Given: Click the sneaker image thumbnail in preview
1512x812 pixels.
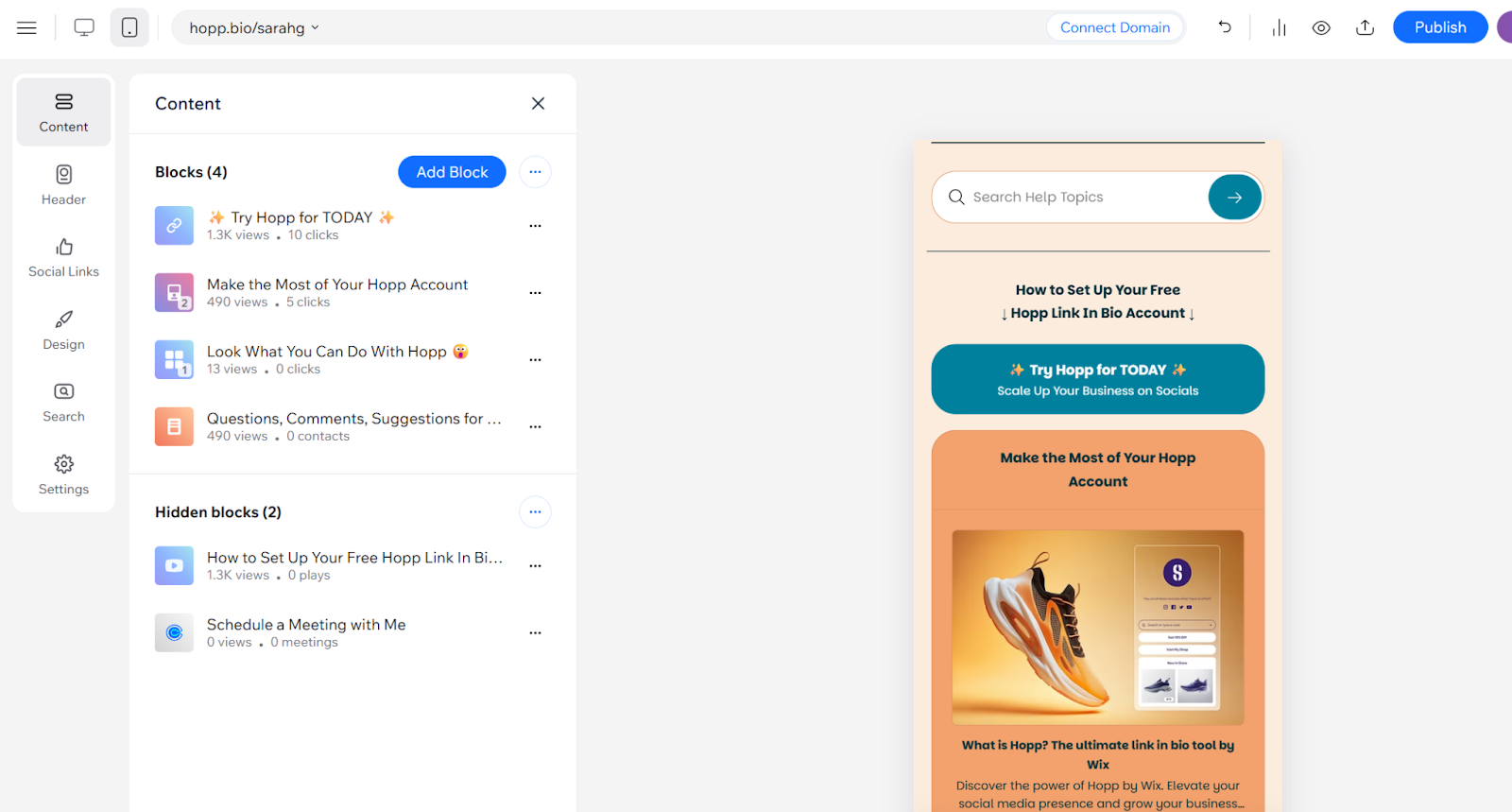Looking at the screenshot, I should [1097, 628].
